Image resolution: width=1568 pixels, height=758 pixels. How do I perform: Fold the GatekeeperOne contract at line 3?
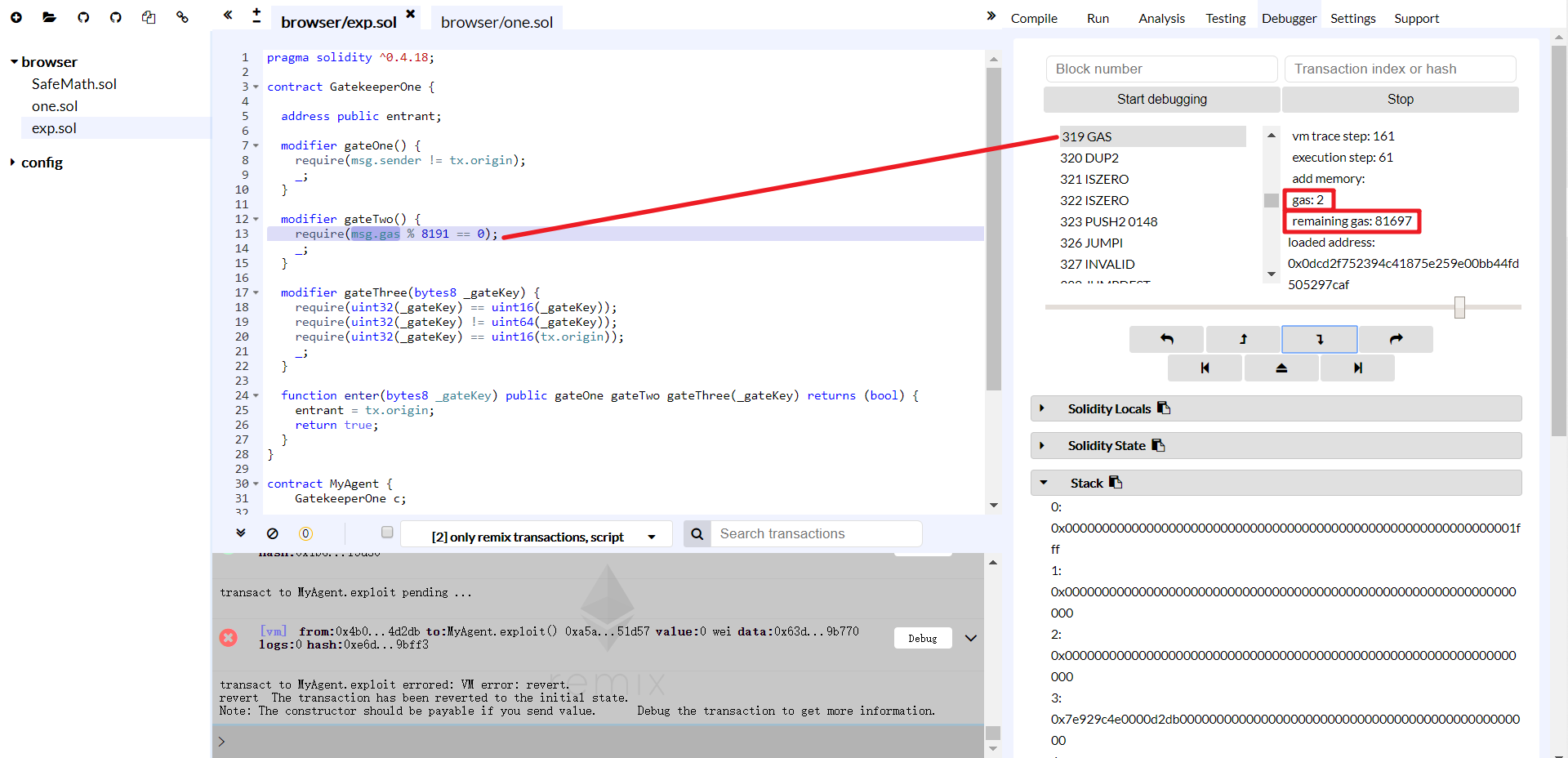coord(256,87)
